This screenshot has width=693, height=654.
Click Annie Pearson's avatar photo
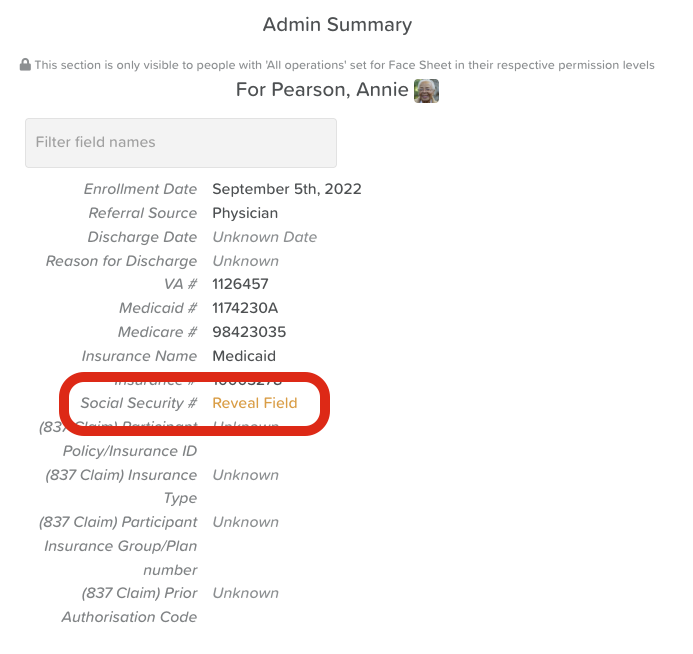(427, 91)
